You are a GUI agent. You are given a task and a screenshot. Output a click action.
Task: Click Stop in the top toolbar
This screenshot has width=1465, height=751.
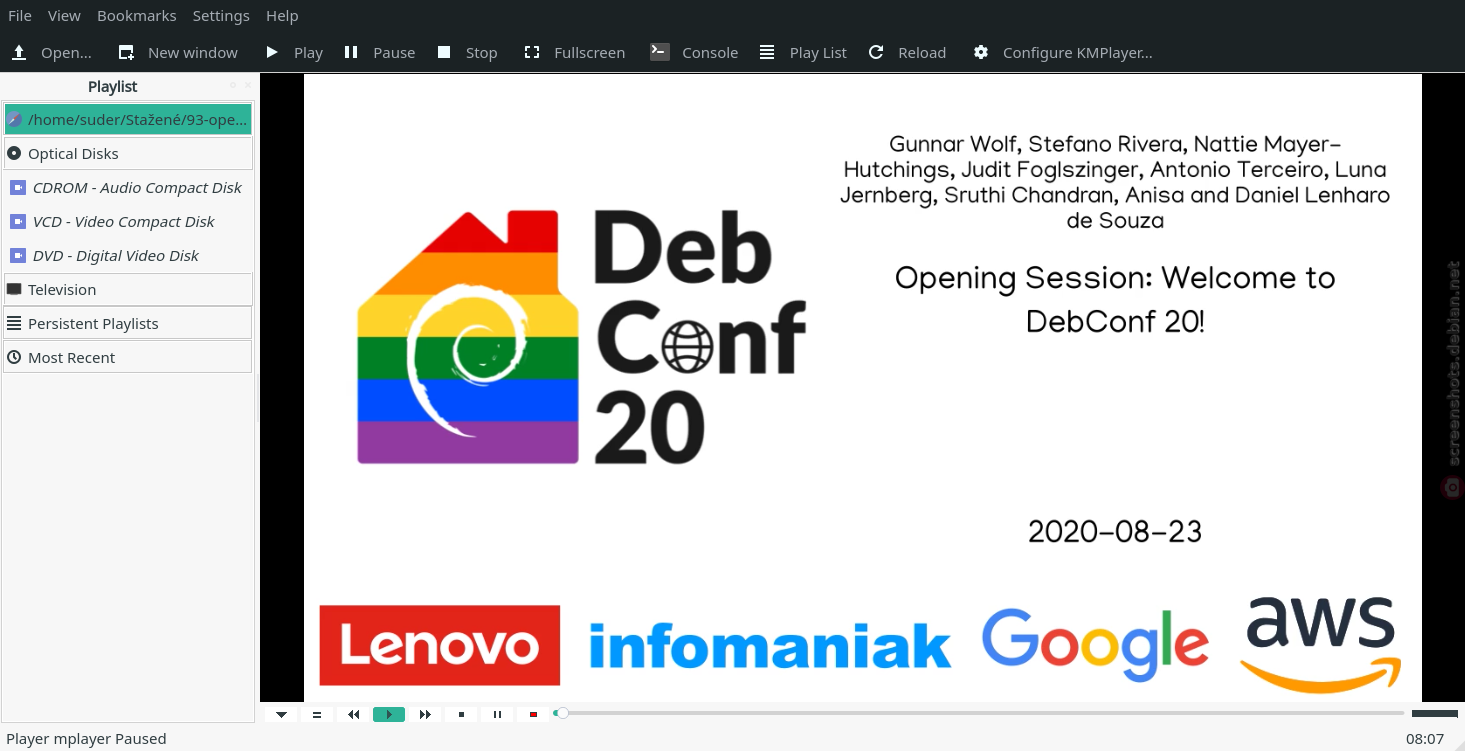[x=467, y=52]
